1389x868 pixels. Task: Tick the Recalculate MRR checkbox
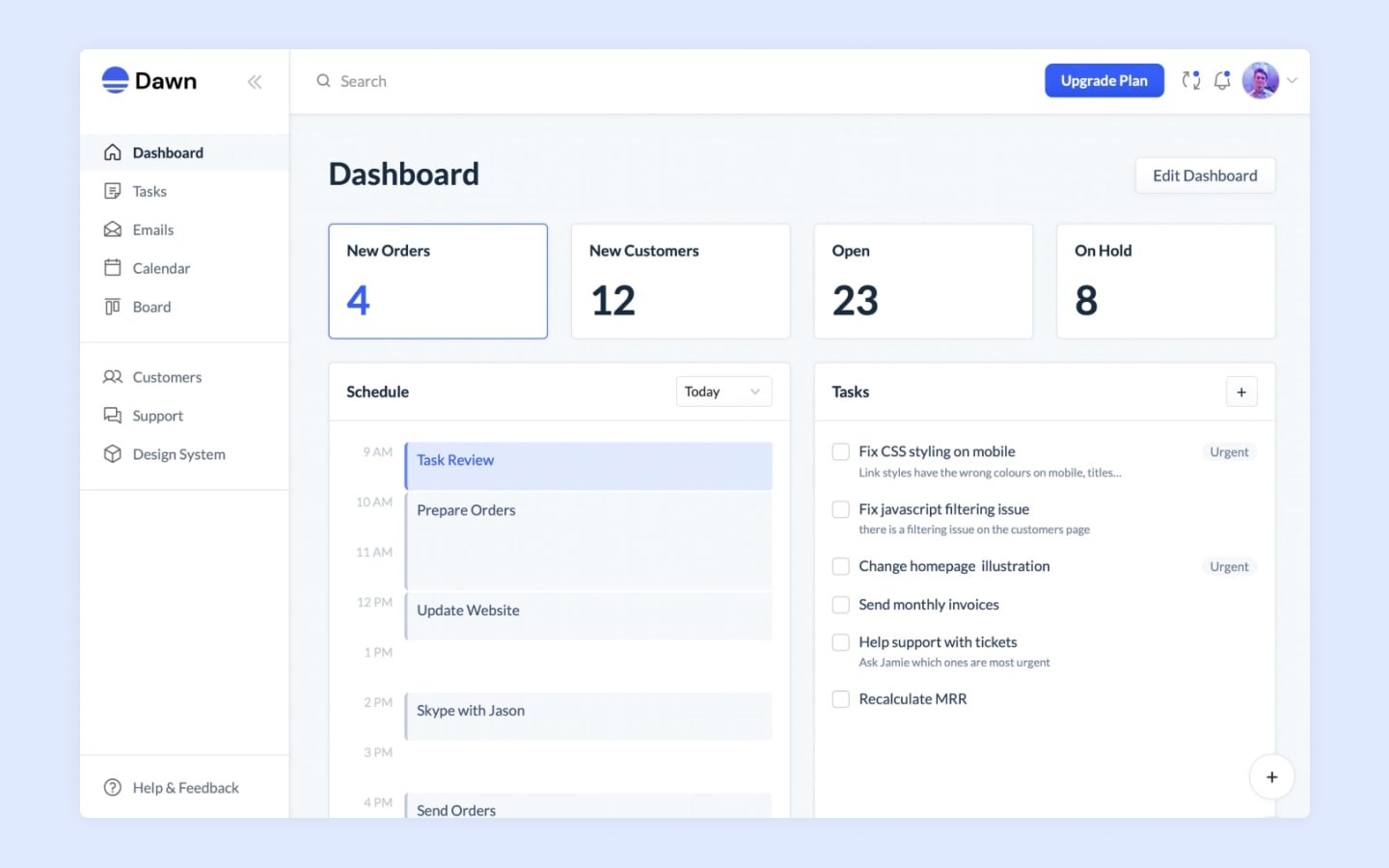click(x=840, y=699)
